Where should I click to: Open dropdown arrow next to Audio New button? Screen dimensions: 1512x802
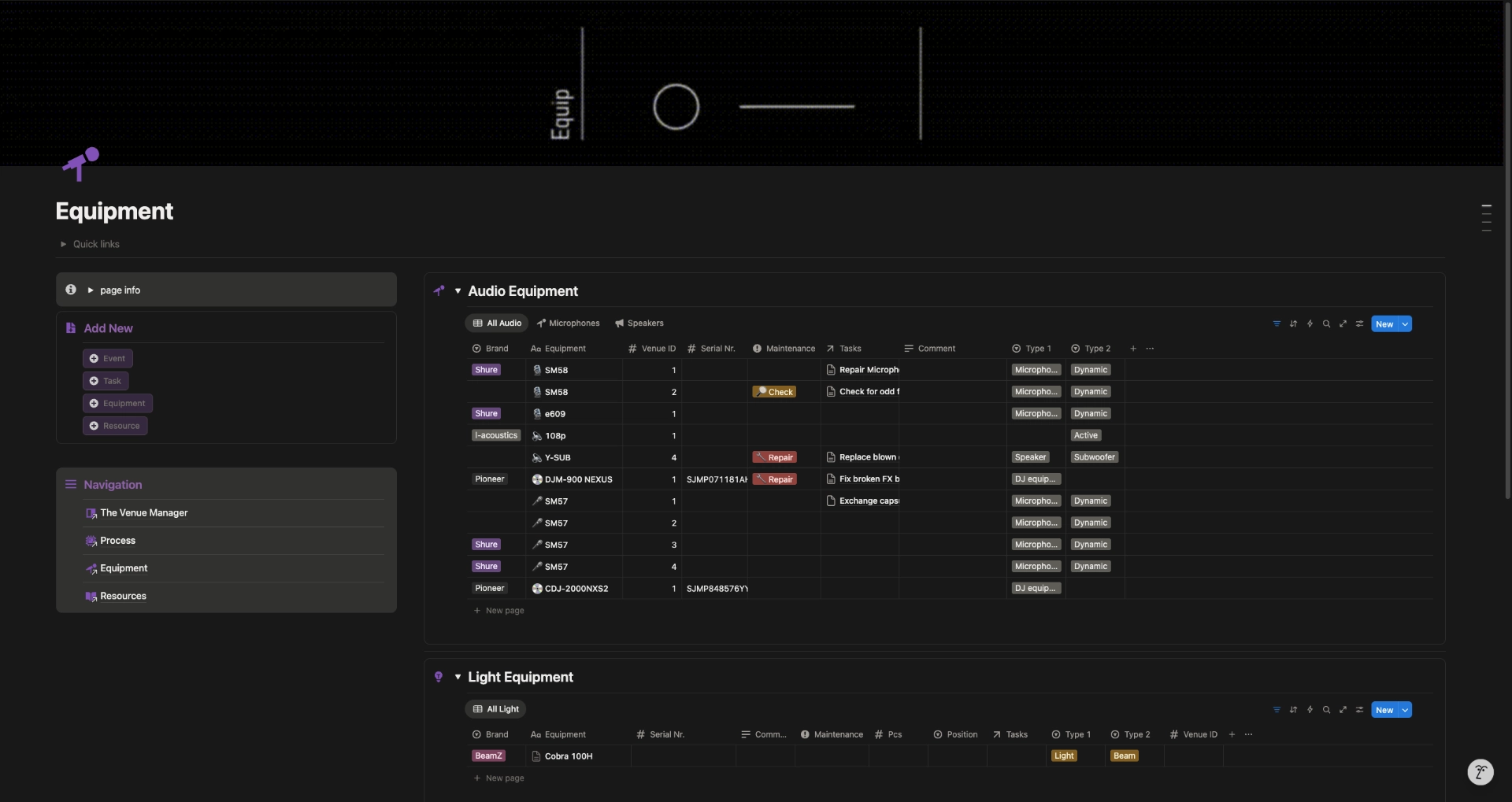pos(1405,324)
